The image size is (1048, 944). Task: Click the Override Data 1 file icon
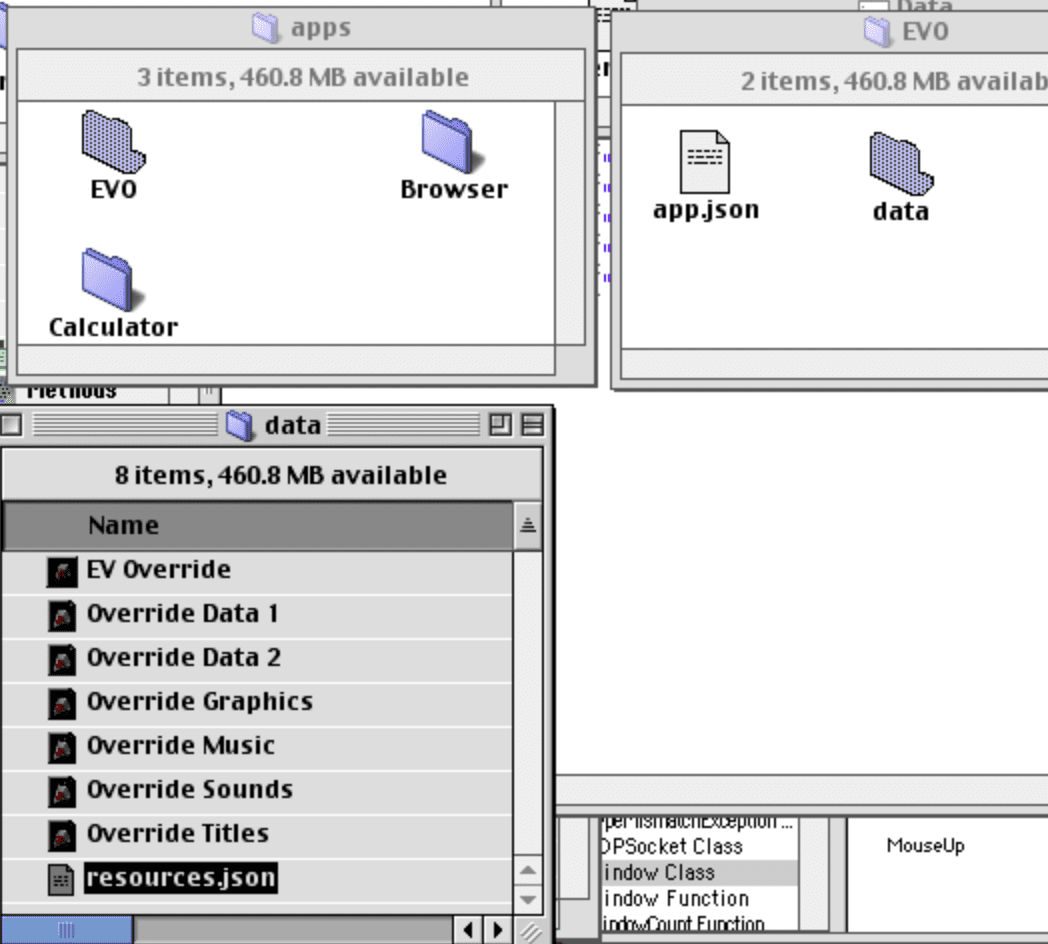[x=61, y=616]
